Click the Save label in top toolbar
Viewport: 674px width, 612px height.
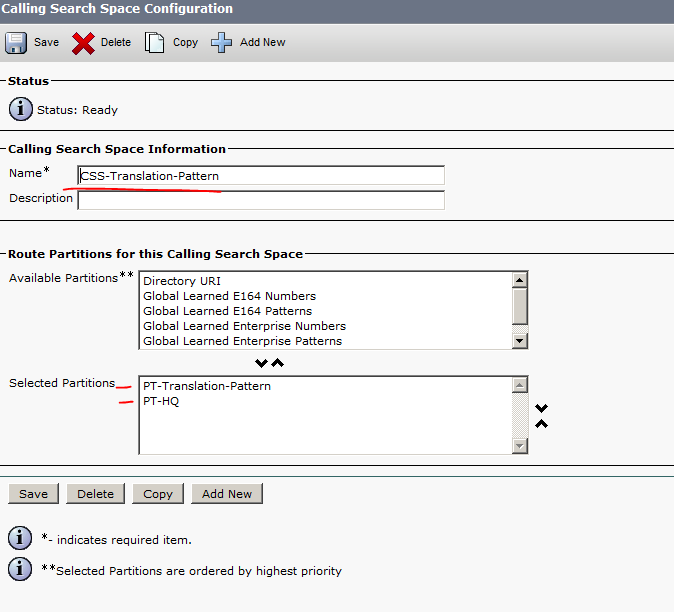[46, 43]
